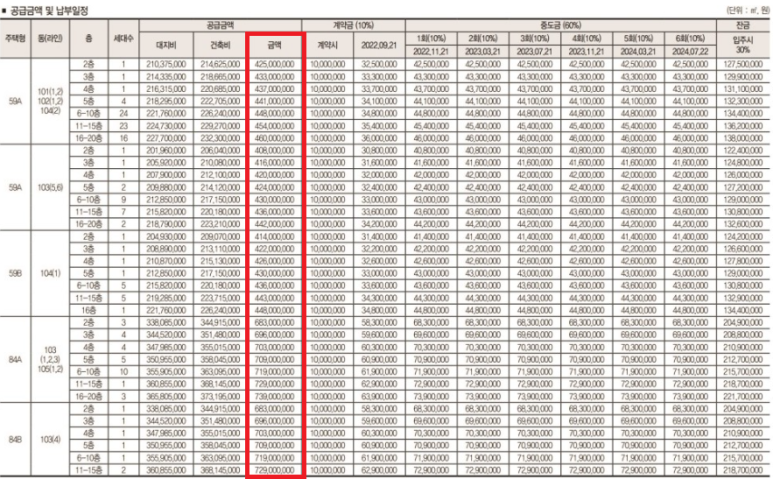
Task: Click the 210,375,000 land cost cell
Action: pos(166,64)
